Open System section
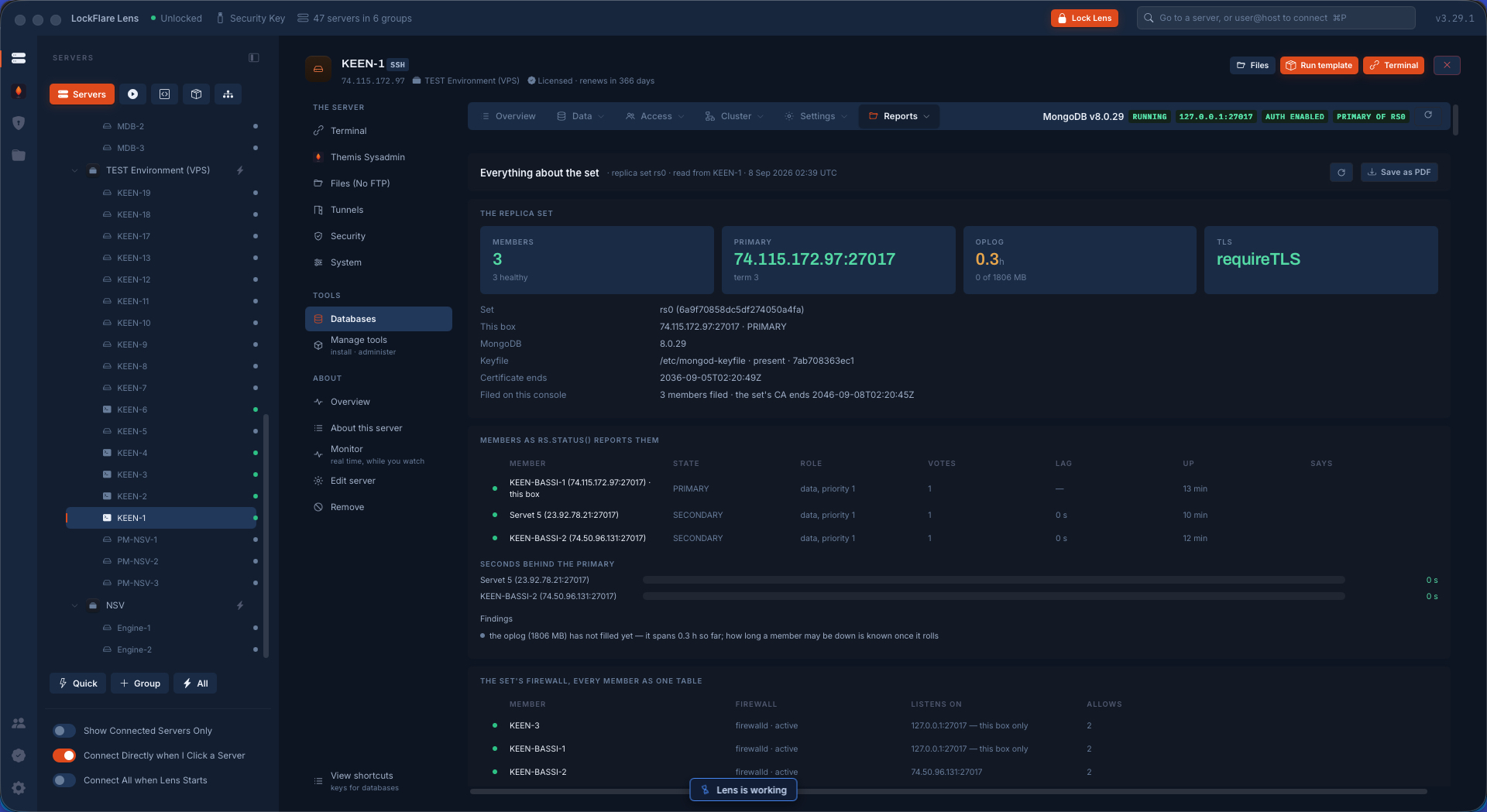 coord(379,262)
